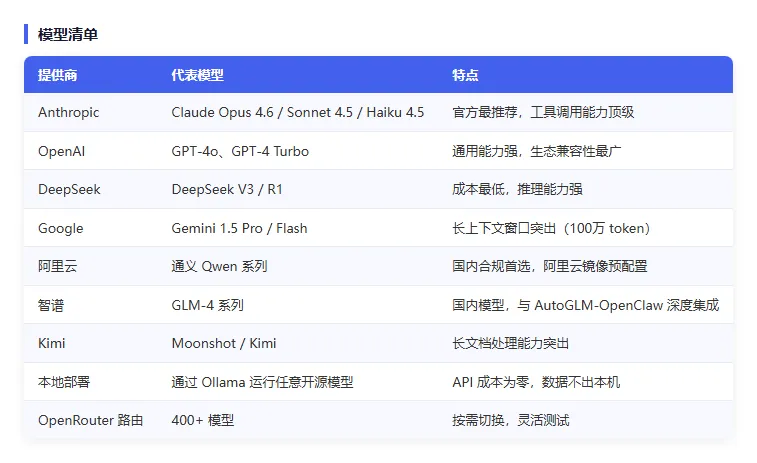Viewport: 757px width, 463px height.
Task: Click the 通过 Ollama 运行任意开源模型 cell
Action: coord(262,382)
